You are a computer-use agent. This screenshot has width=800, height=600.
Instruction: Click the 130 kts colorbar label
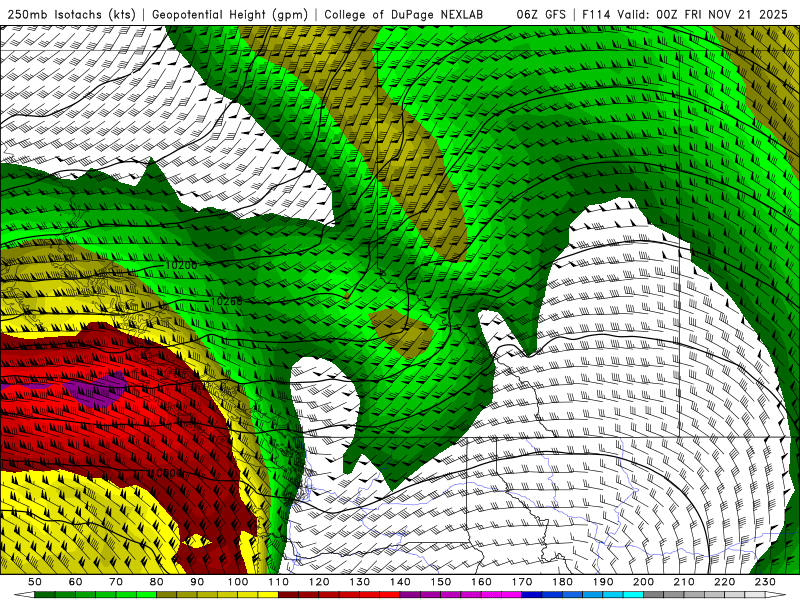359,582
